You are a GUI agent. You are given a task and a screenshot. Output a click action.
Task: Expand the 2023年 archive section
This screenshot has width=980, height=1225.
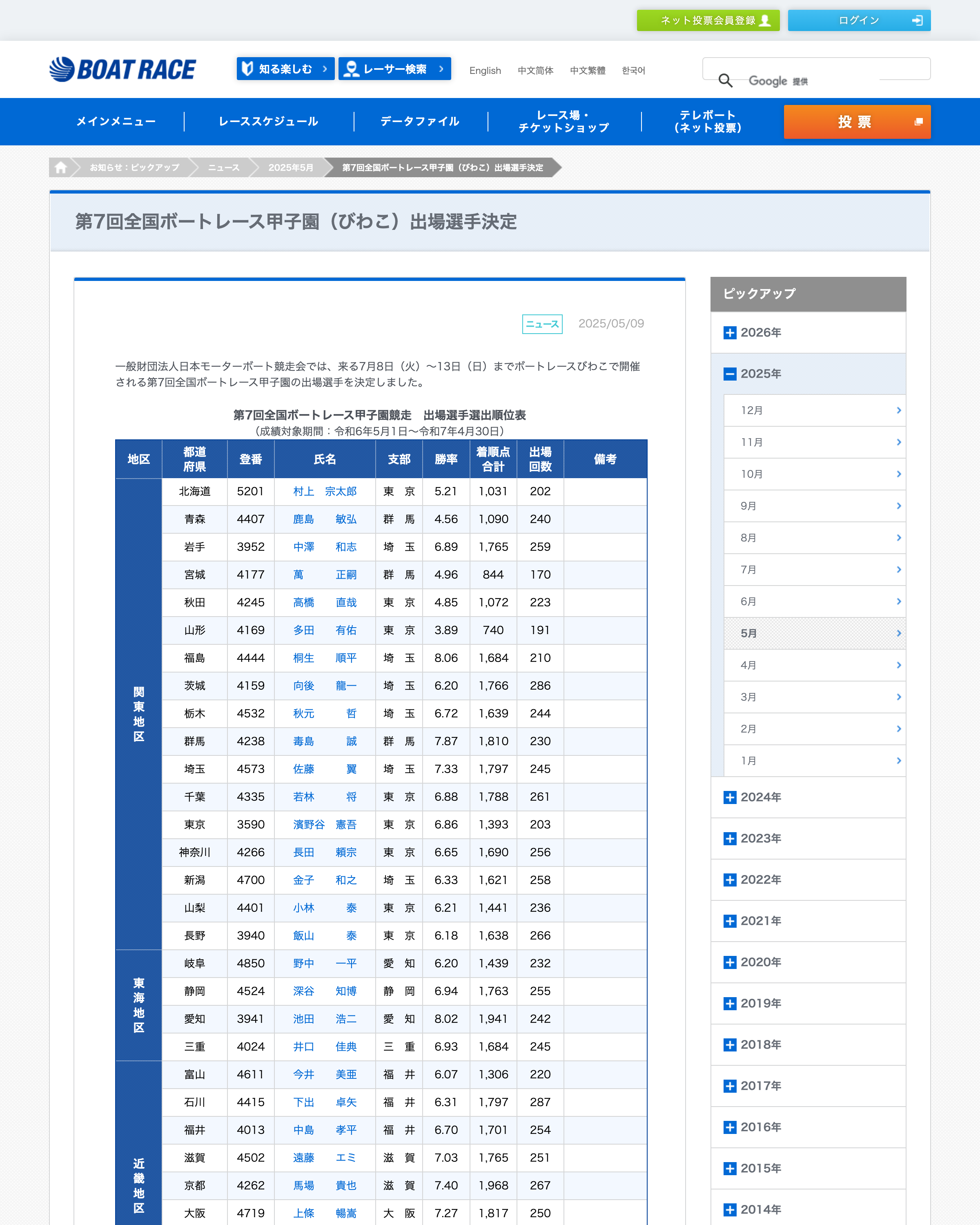[x=808, y=839]
